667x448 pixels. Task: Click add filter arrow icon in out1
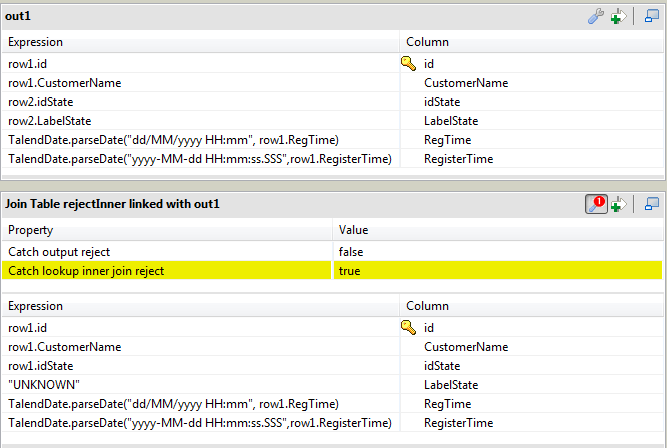point(618,17)
